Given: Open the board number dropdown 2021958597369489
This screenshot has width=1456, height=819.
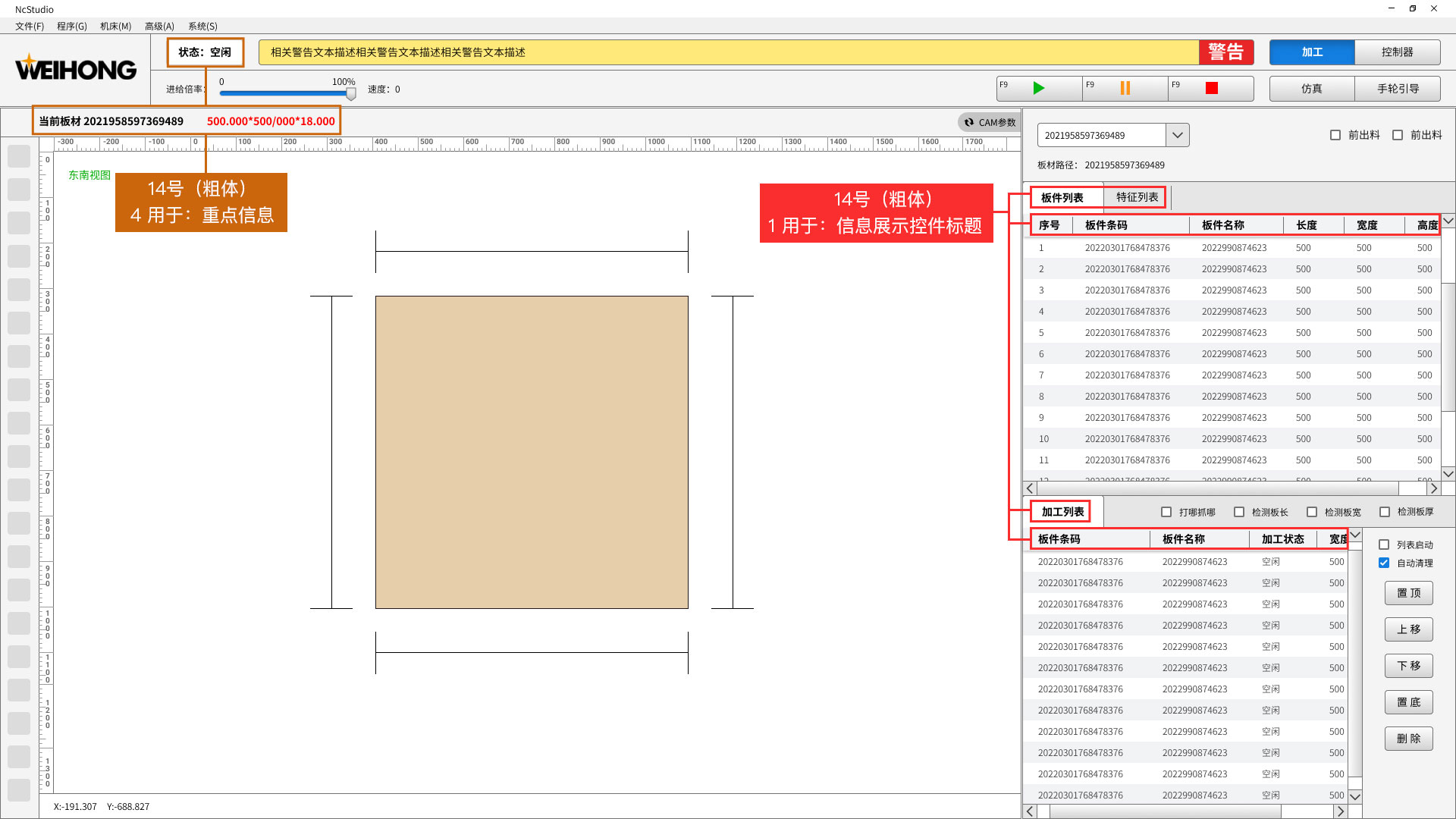Looking at the screenshot, I should (1177, 135).
